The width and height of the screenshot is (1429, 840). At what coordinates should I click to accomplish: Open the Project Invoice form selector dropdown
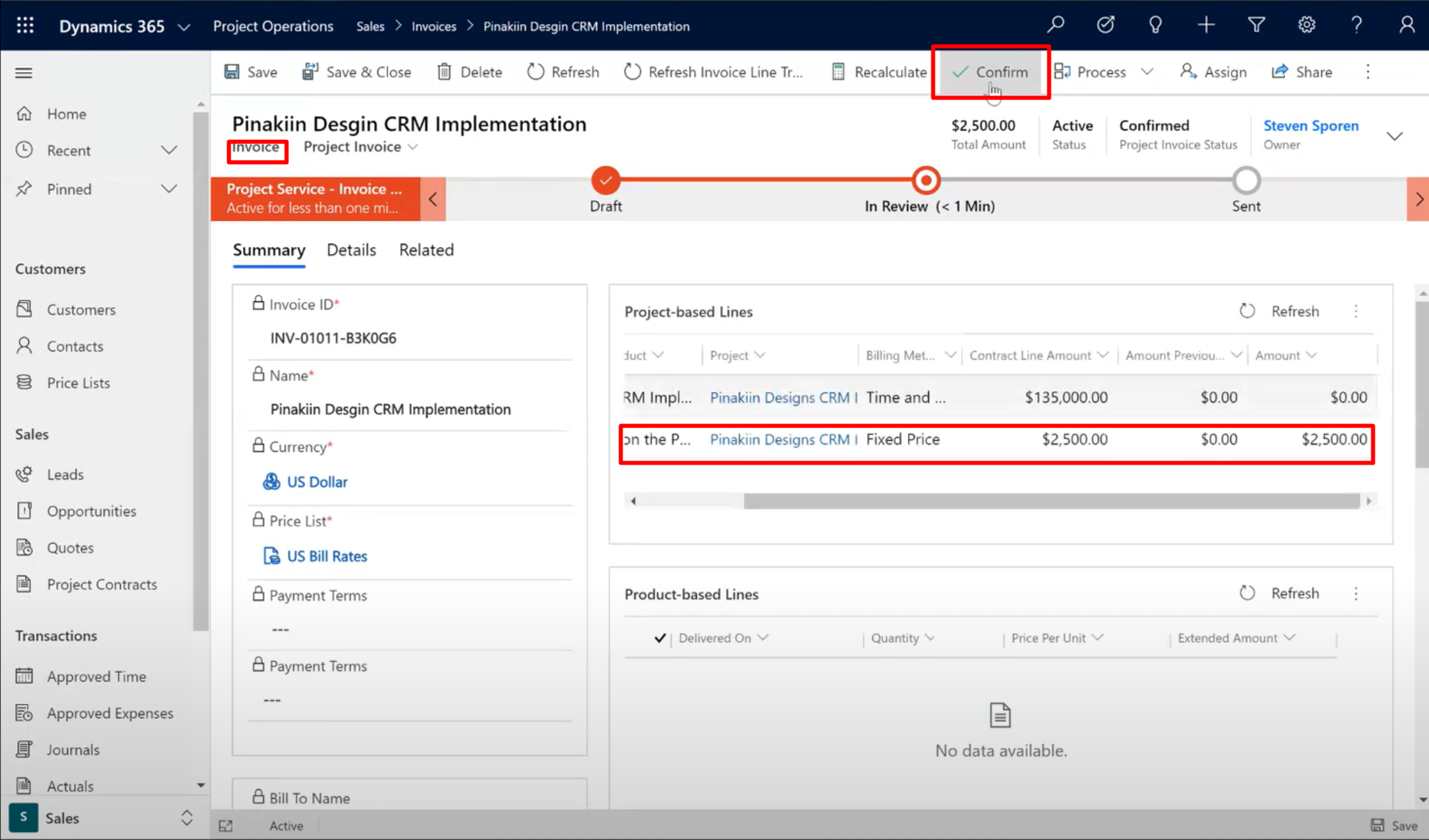(412, 146)
